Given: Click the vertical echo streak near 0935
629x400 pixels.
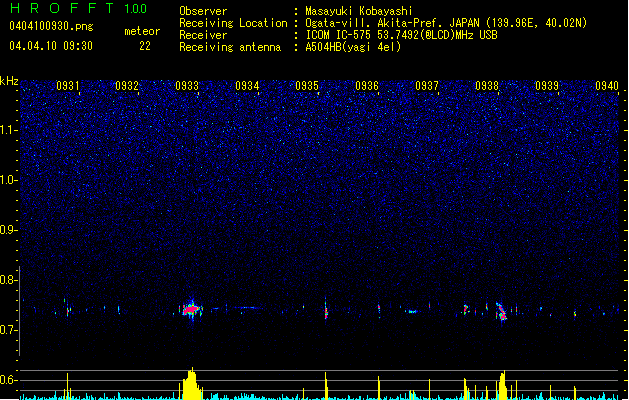Looking at the screenshot, I should 326,311.
